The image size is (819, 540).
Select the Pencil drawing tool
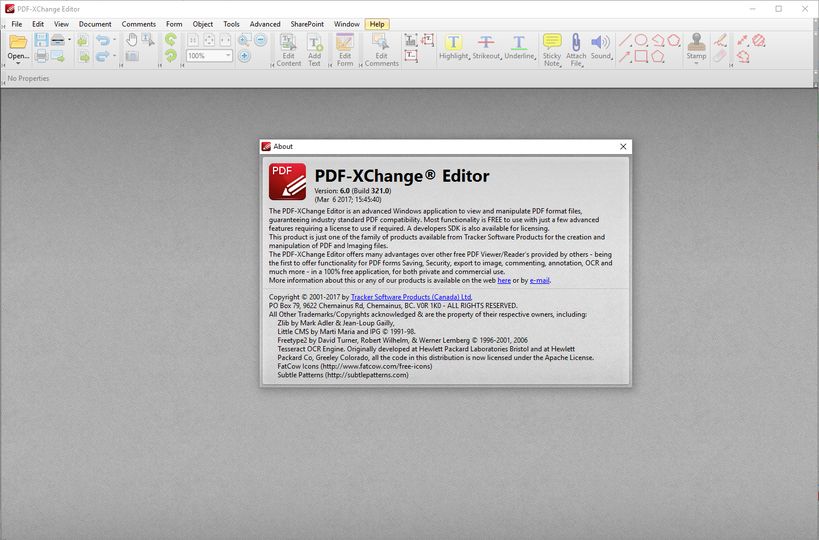click(x=721, y=40)
